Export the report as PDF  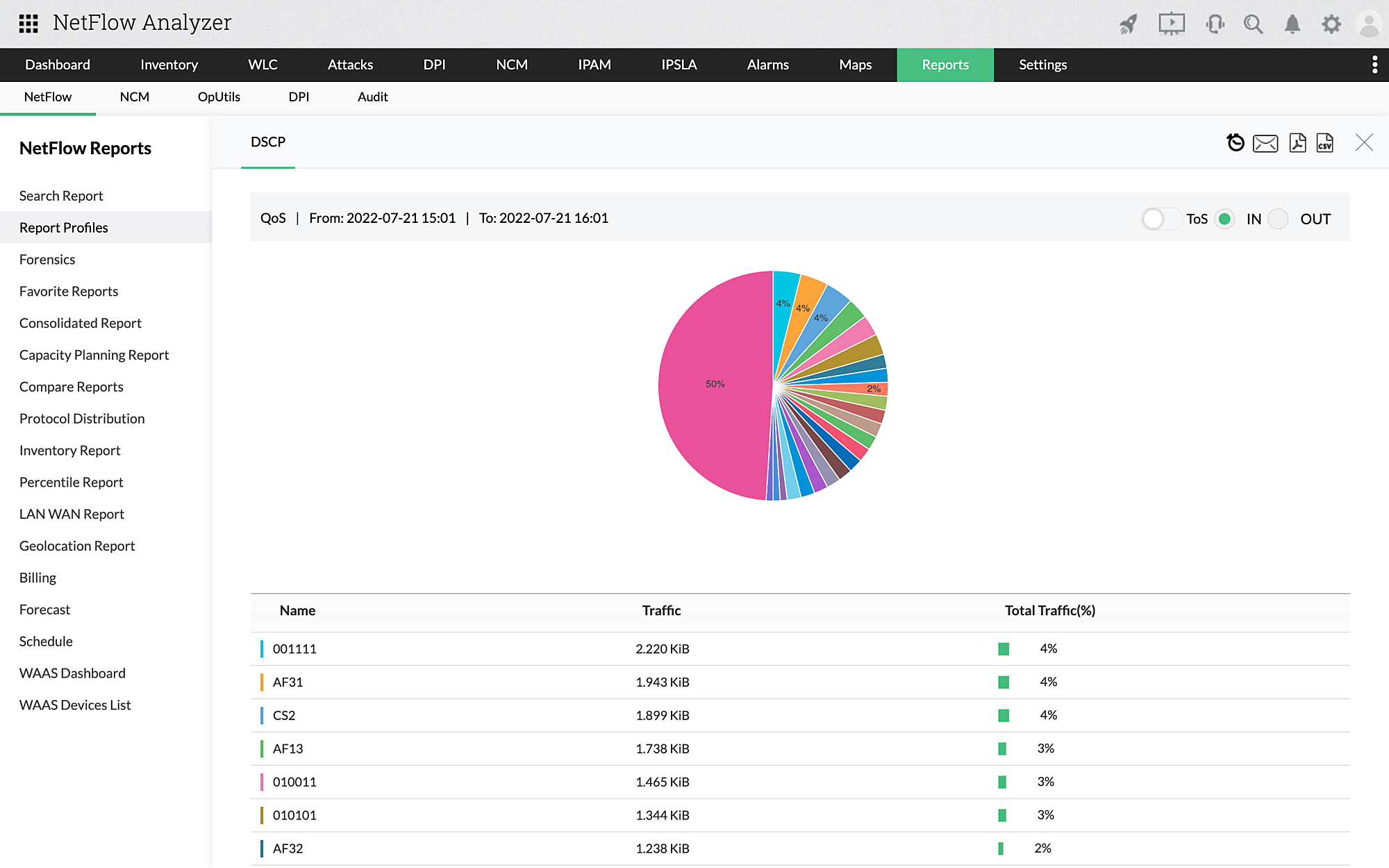pos(1297,142)
